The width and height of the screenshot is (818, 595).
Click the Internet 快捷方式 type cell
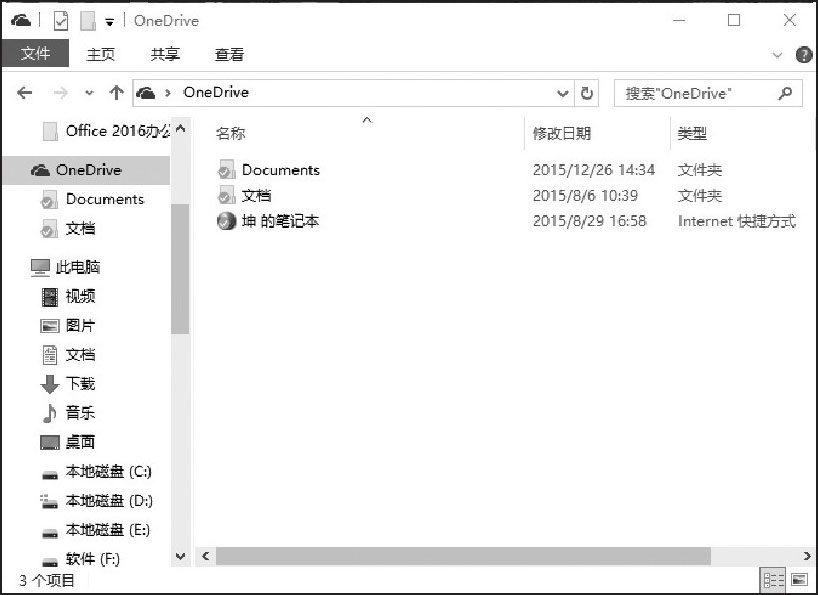pos(737,221)
